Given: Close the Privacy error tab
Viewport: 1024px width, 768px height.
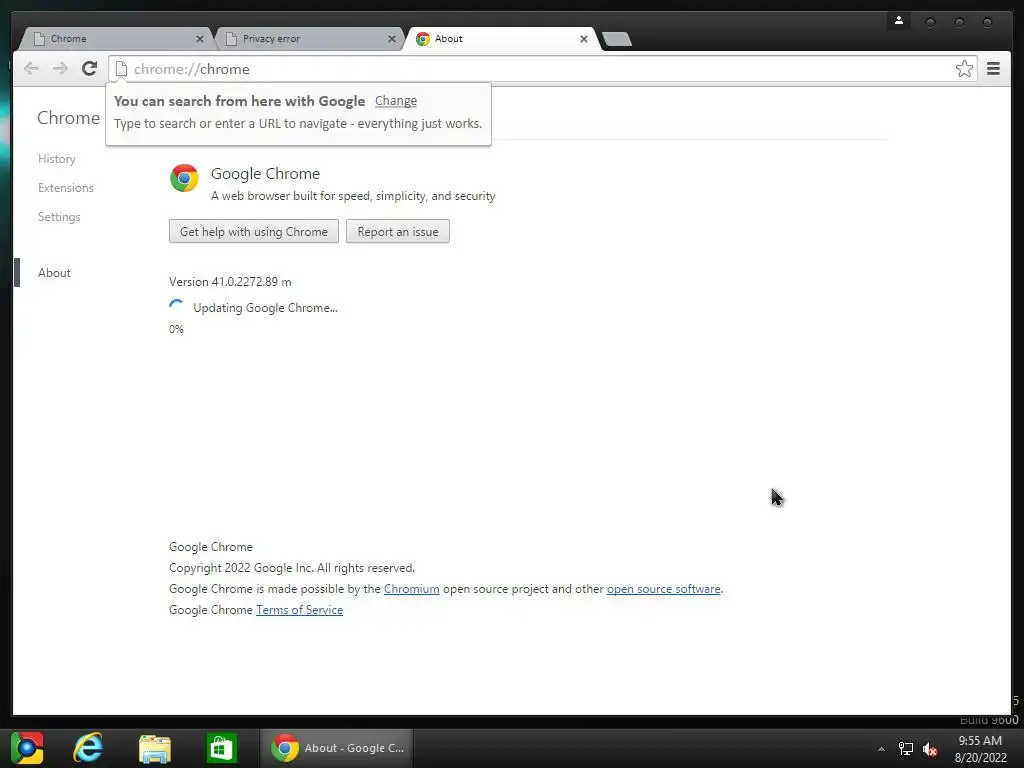Looking at the screenshot, I should tap(392, 39).
